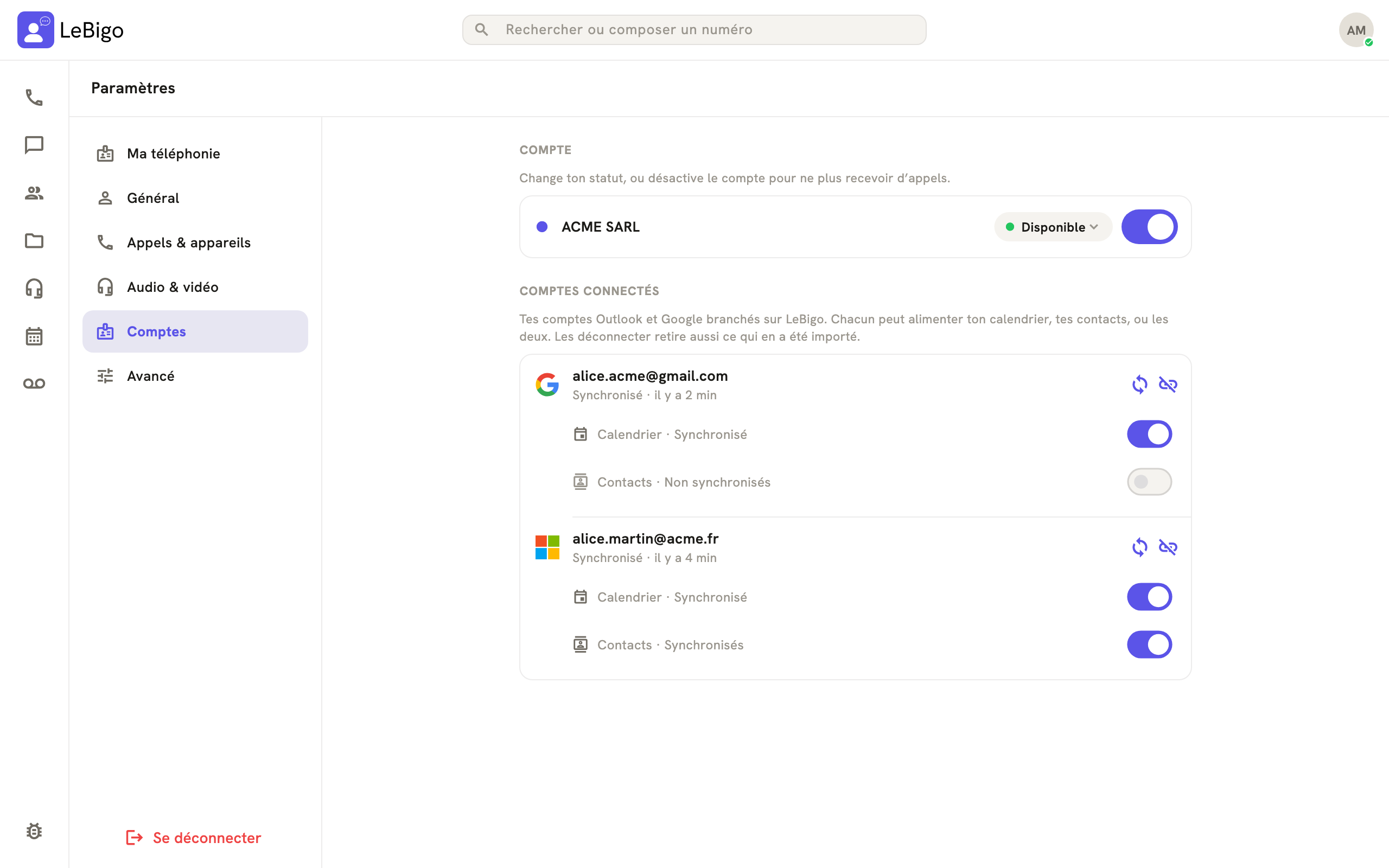Click 'Synchronisé · il y a 4 min' text
1389x868 pixels.
pyautogui.click(x=645, y=558)
